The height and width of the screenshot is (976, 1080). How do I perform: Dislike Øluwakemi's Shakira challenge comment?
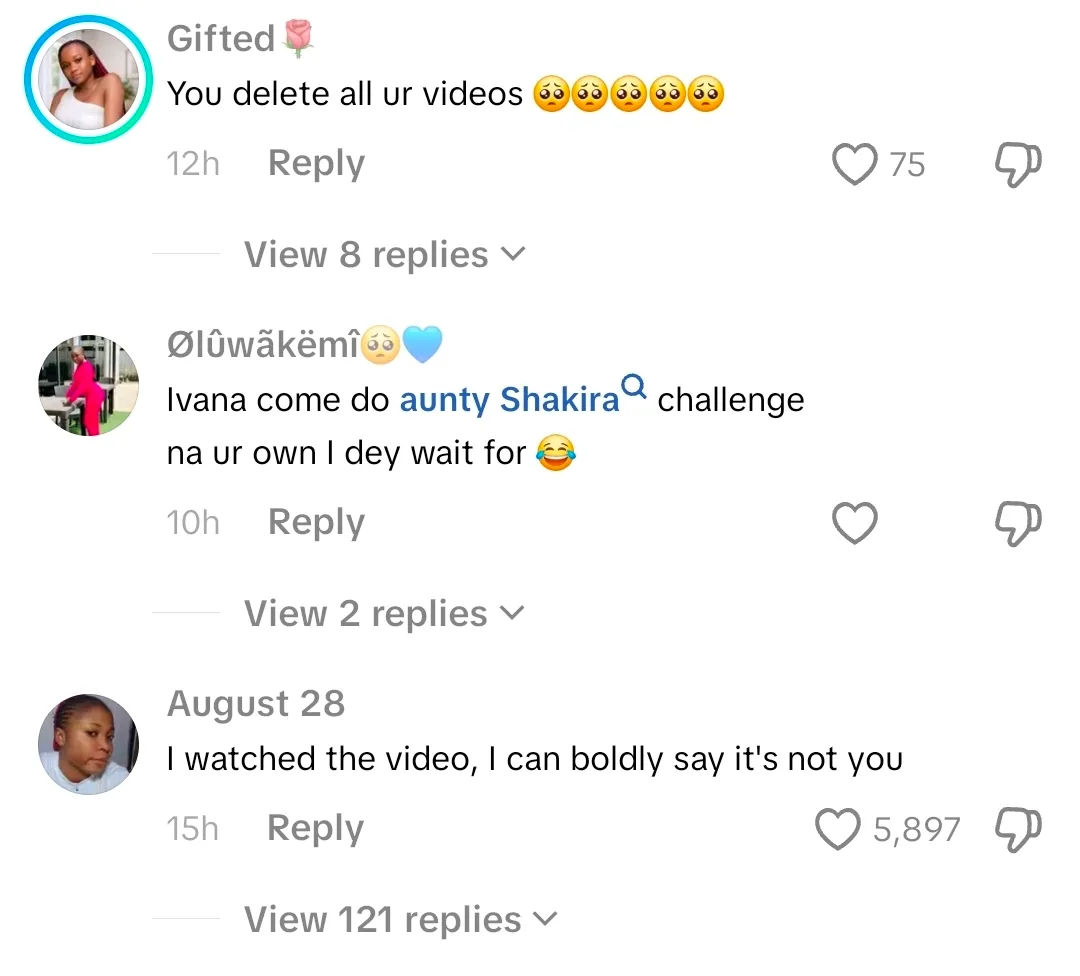[x=1019, y=523]
